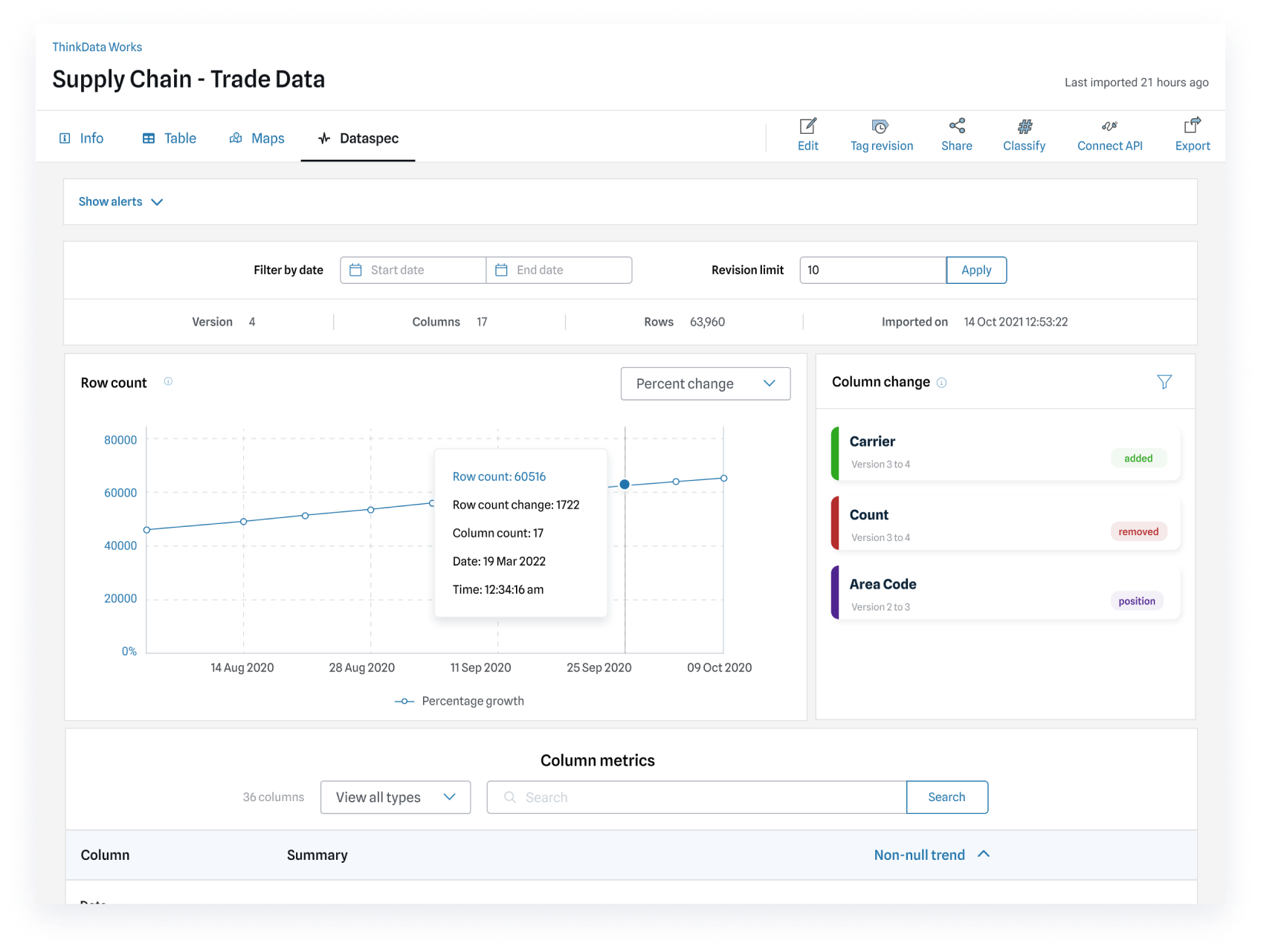Click the Apply button

click(x=976, y=270)
